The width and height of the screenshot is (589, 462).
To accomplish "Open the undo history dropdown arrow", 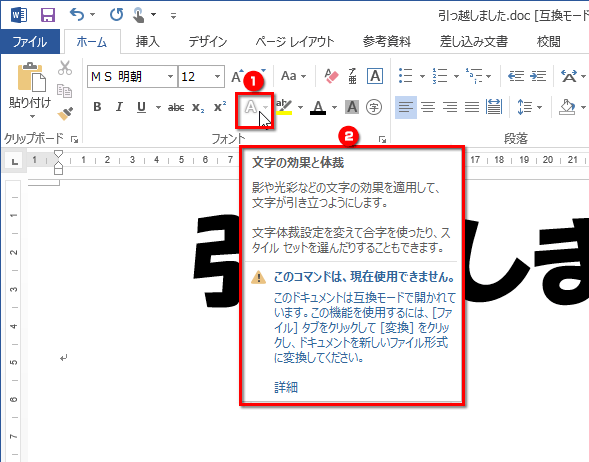I will 92,15.
